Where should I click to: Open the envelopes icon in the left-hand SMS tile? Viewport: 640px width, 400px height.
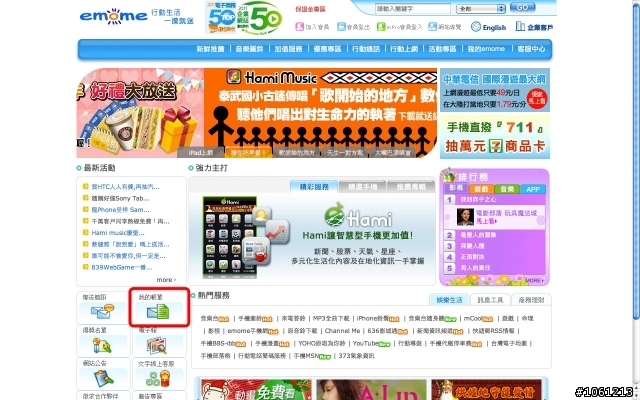click(x=102, y=312)
